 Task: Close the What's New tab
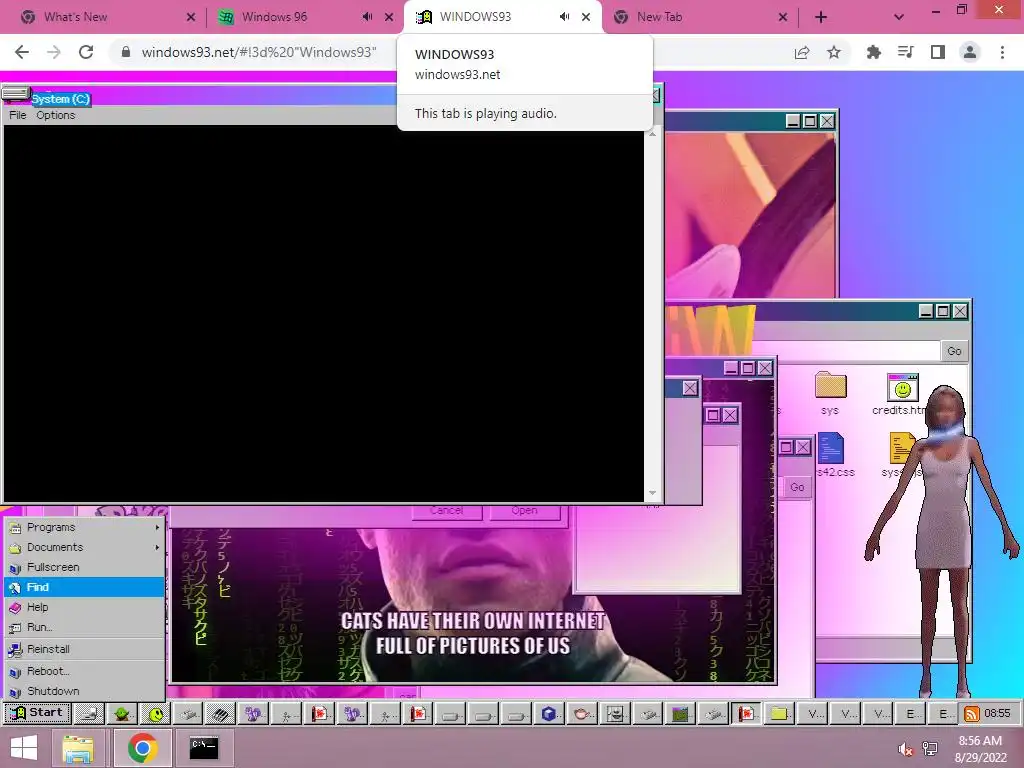click(191, 17)
